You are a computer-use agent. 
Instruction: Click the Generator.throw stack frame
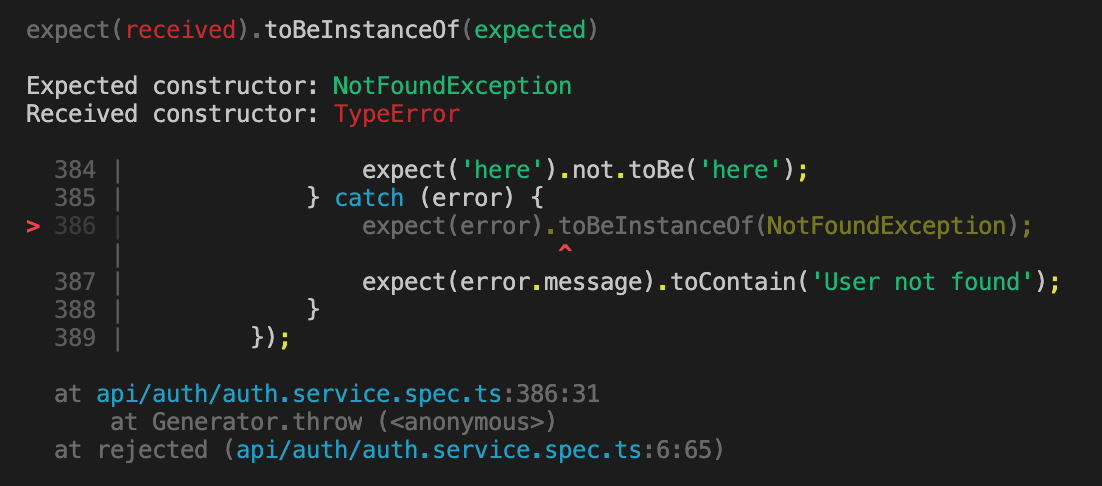click(332, 422)
